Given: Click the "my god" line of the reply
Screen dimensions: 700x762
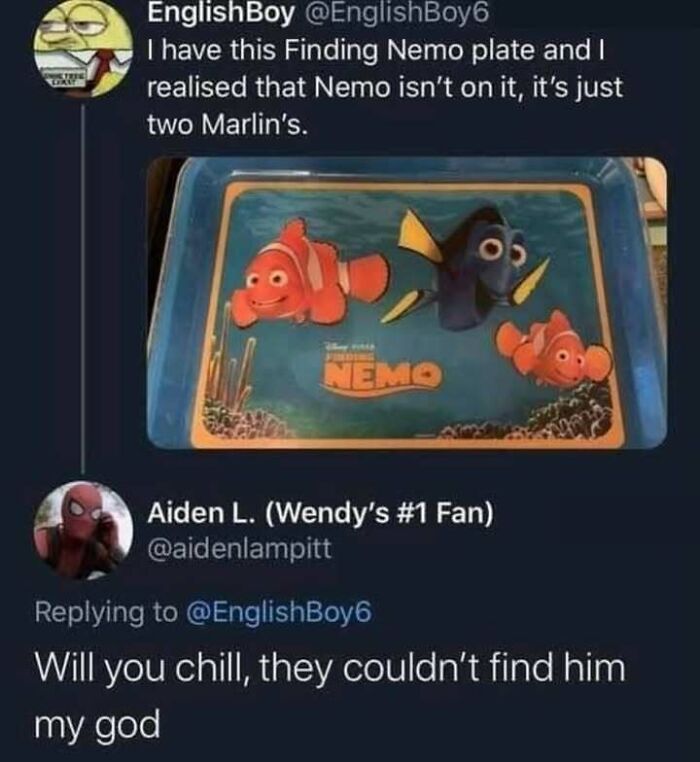Looking at the screenshot, I should point(97,725).
